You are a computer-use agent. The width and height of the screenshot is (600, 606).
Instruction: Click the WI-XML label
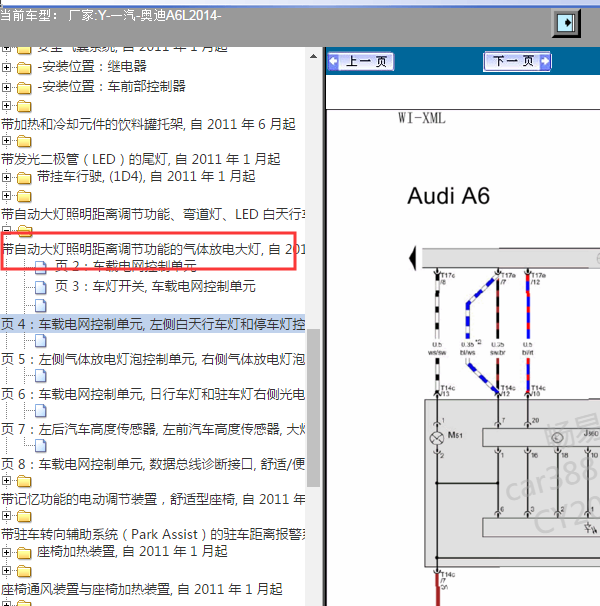(x=422, y=118)
